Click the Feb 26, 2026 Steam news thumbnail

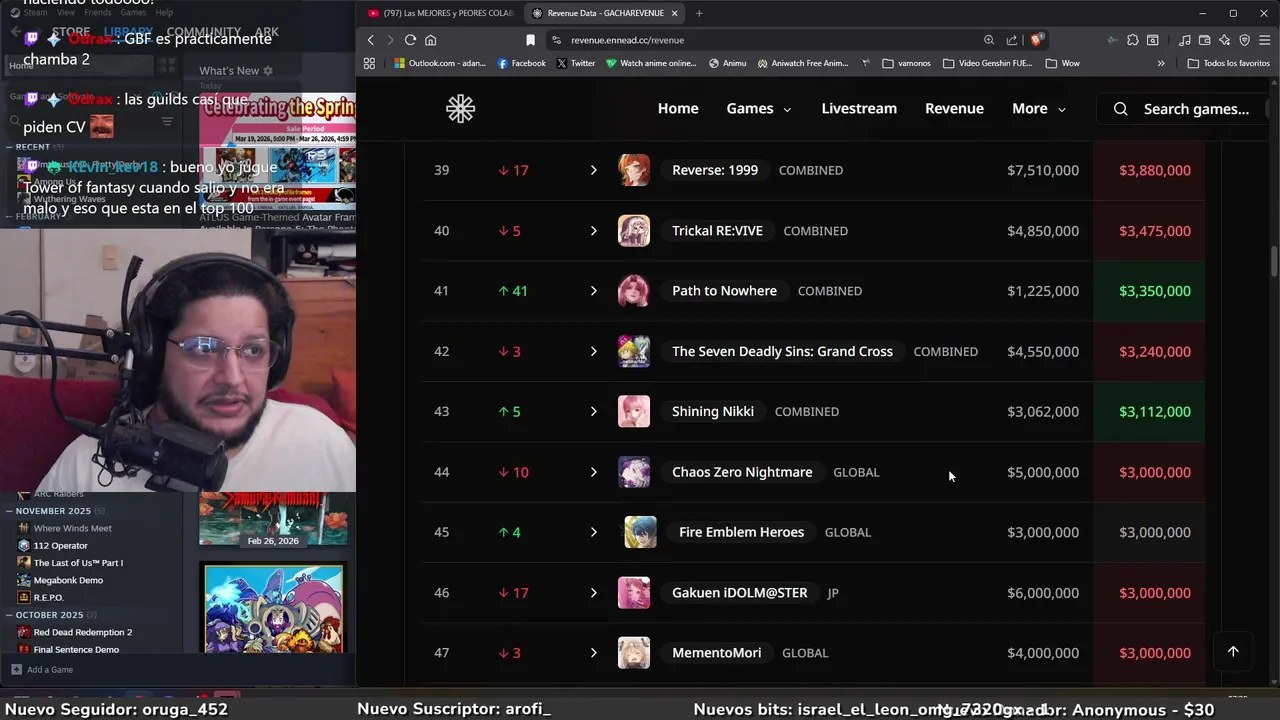pos(273,518)
